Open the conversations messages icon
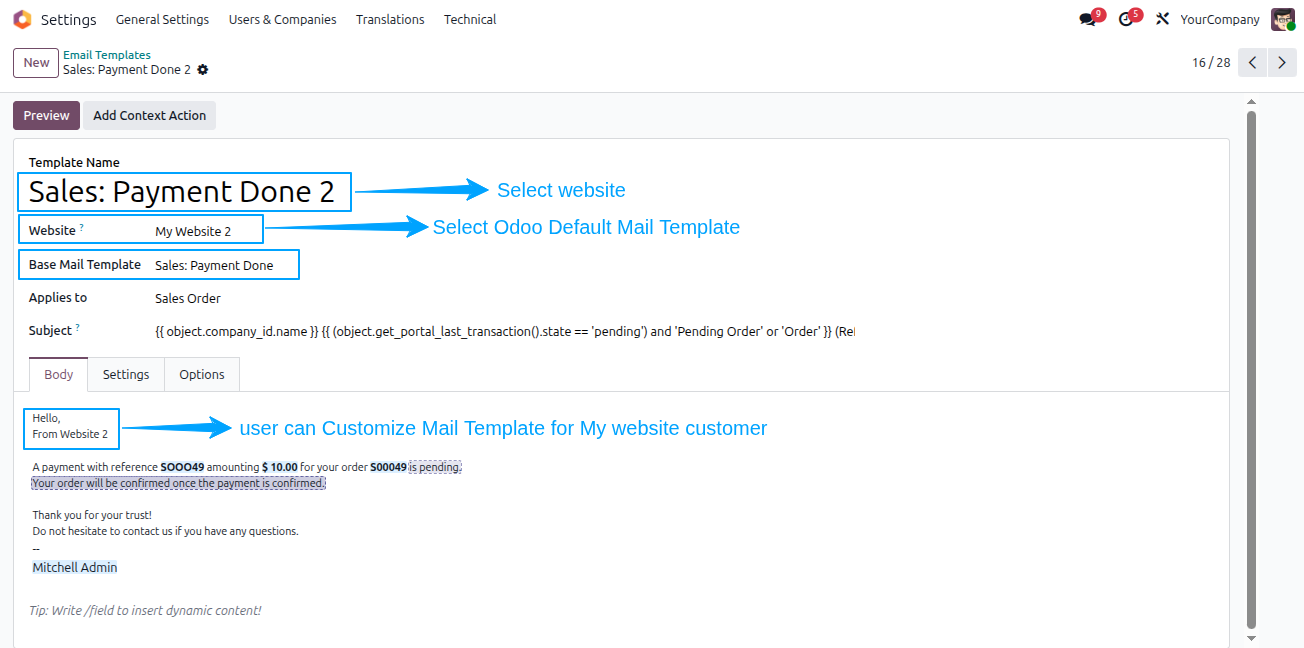The width and height of the screenshot is (1304, 648). click(x=1088, y=19)
